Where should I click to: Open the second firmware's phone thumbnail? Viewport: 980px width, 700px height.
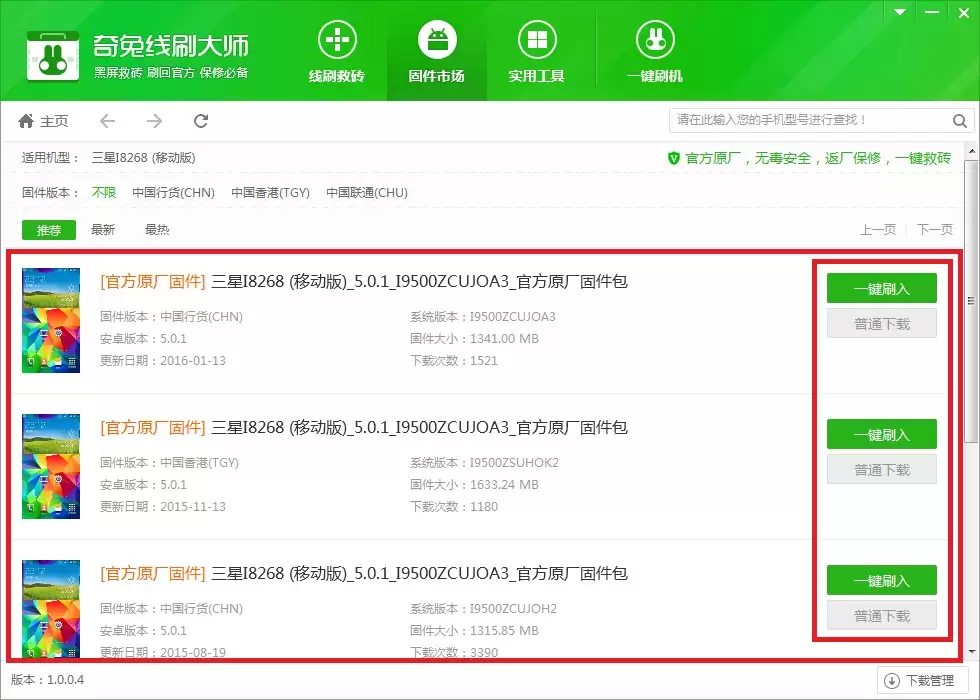pos(50,465)
